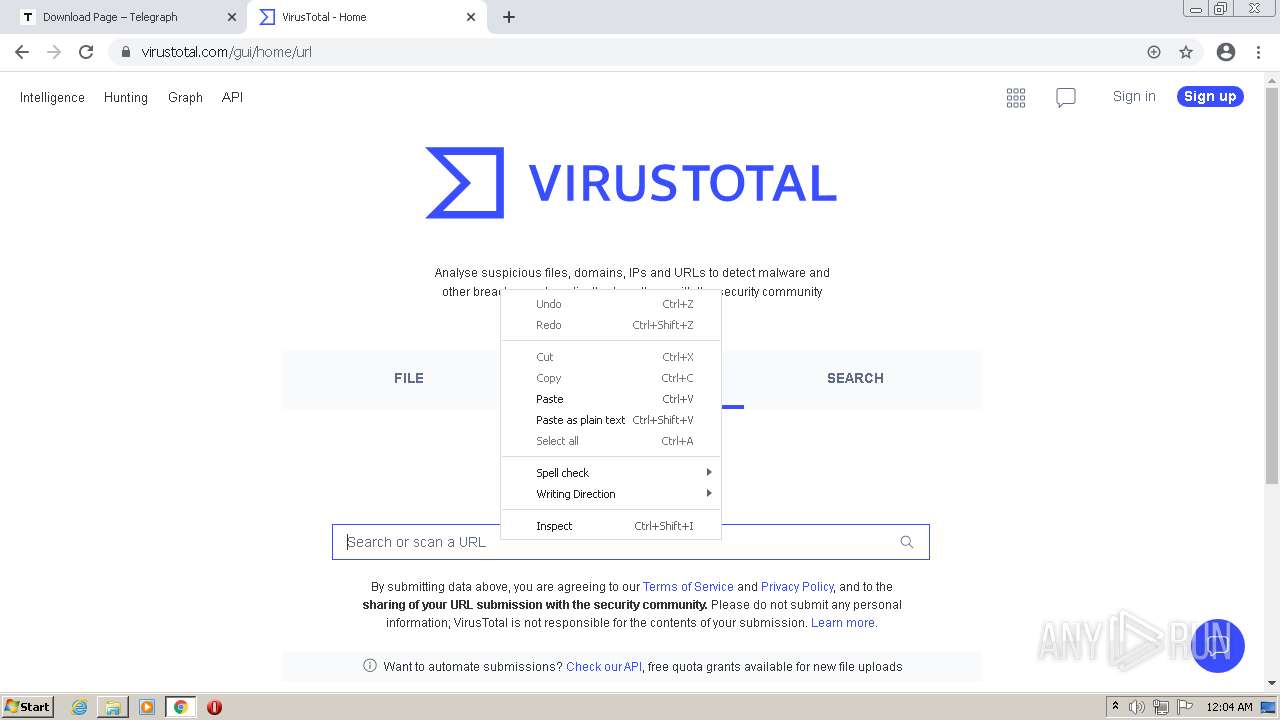Click the taskbar clock showing 12:04 AM
1280x720 pixels.
pyautogui.click(x=1229, y=707)
